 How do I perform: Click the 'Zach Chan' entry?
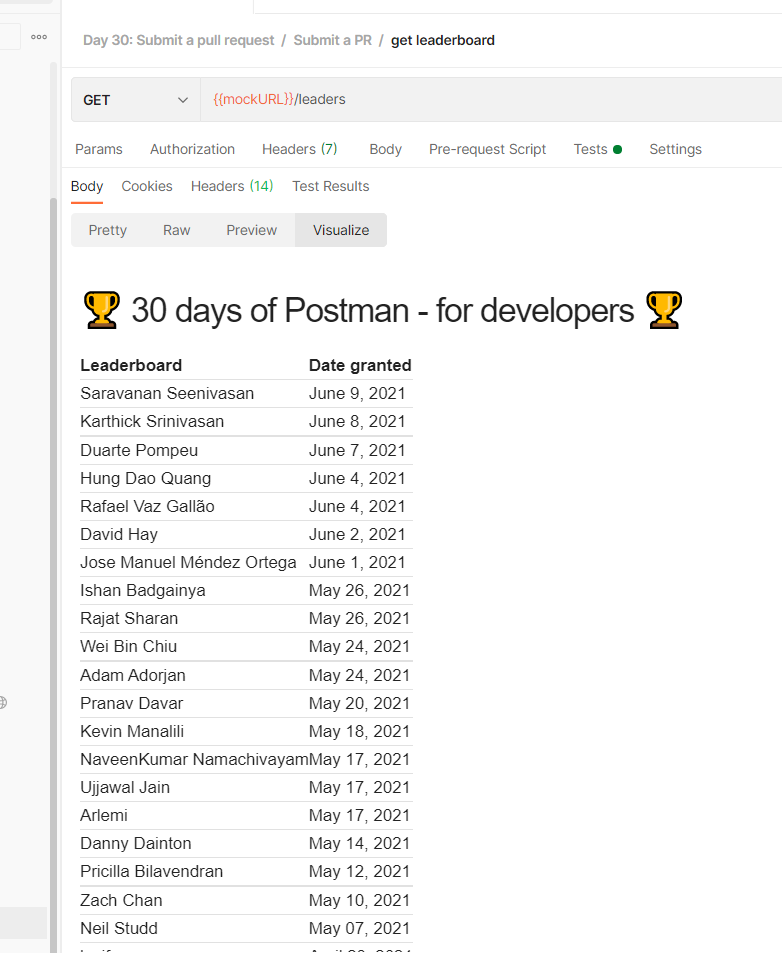pyautogui.click(x=122, y=901)
